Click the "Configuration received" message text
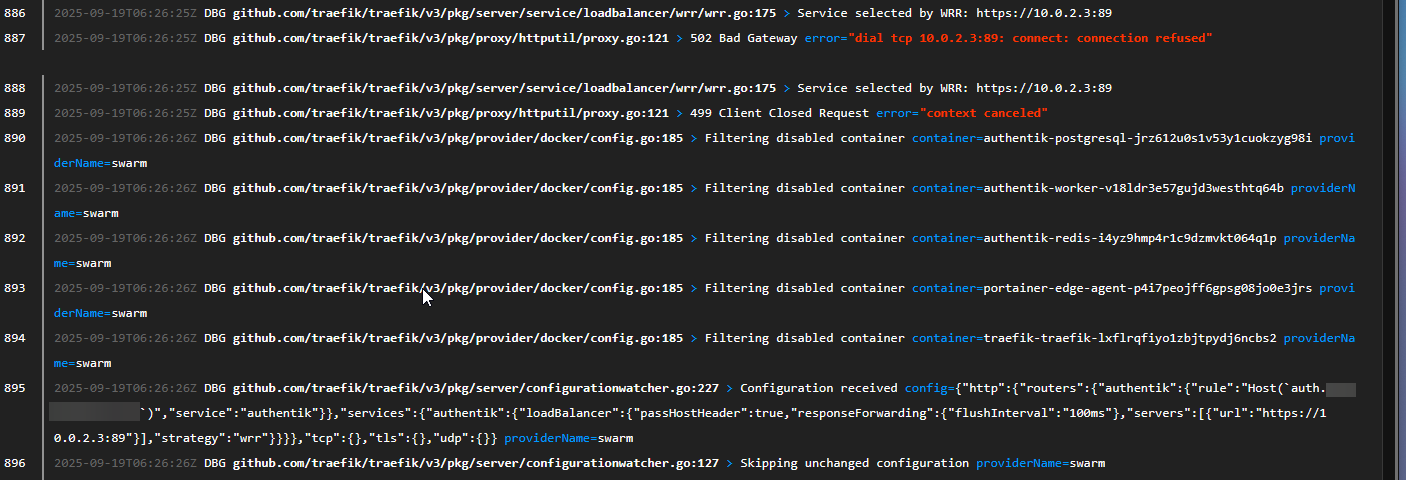 [x=819, y=388]
